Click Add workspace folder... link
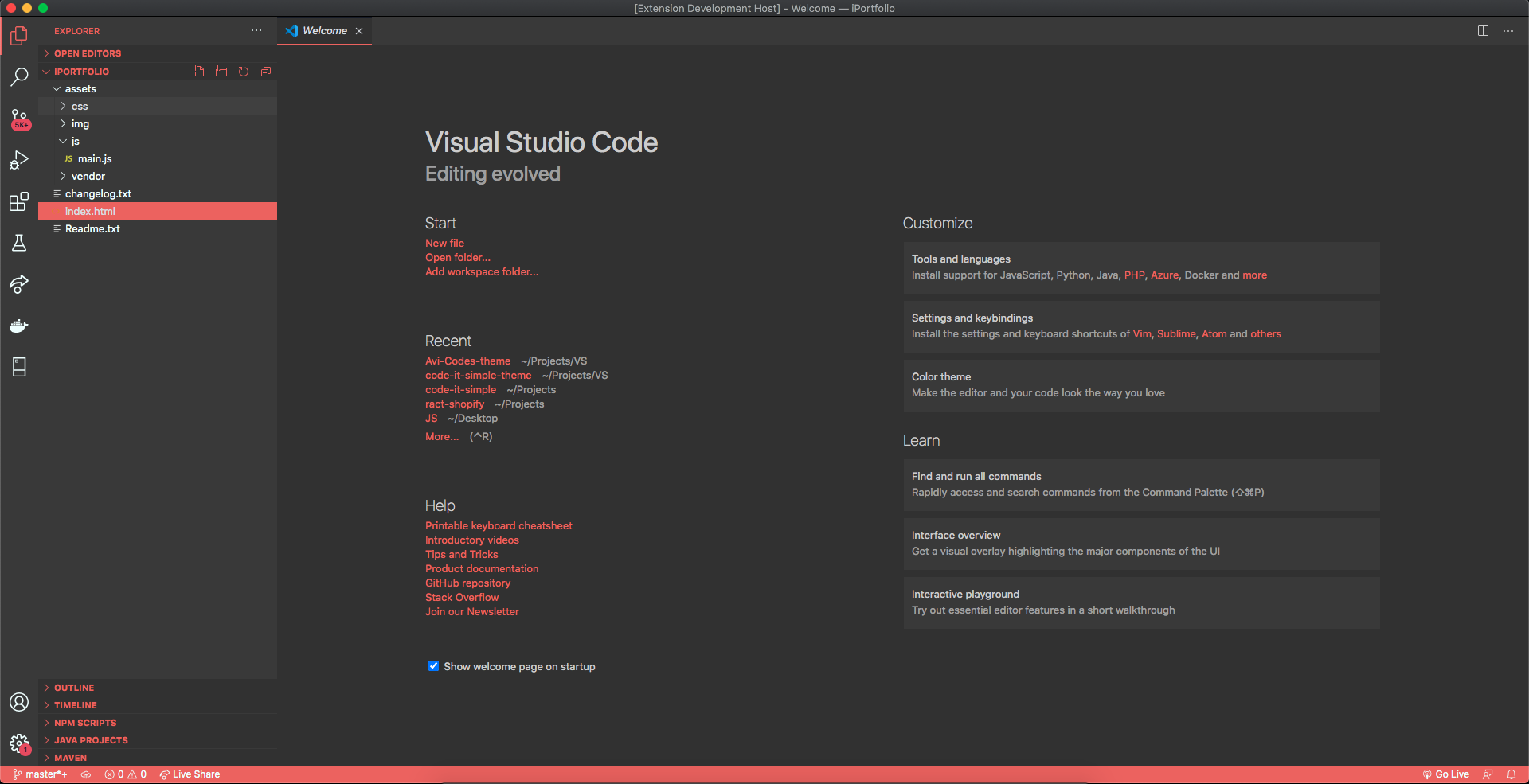Image resolution: width=1529 pixels, height=784 pixels. (482, 272)
